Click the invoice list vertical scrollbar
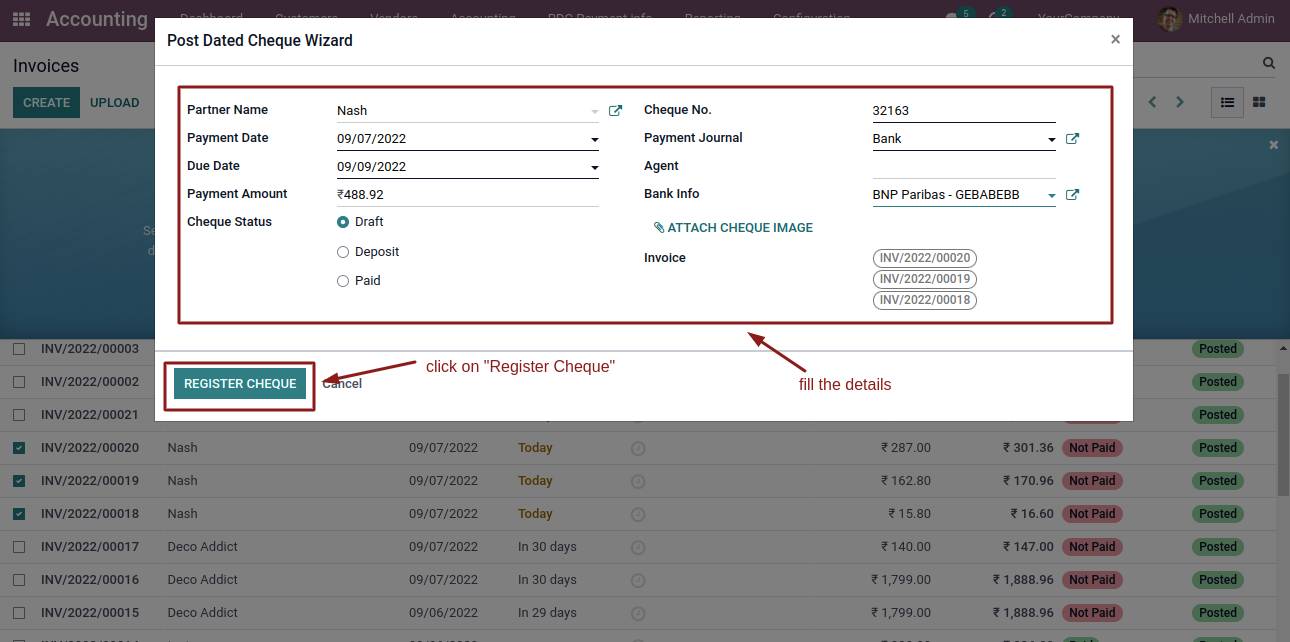This screenshot has width=1290, height=642. (1283, 435)
